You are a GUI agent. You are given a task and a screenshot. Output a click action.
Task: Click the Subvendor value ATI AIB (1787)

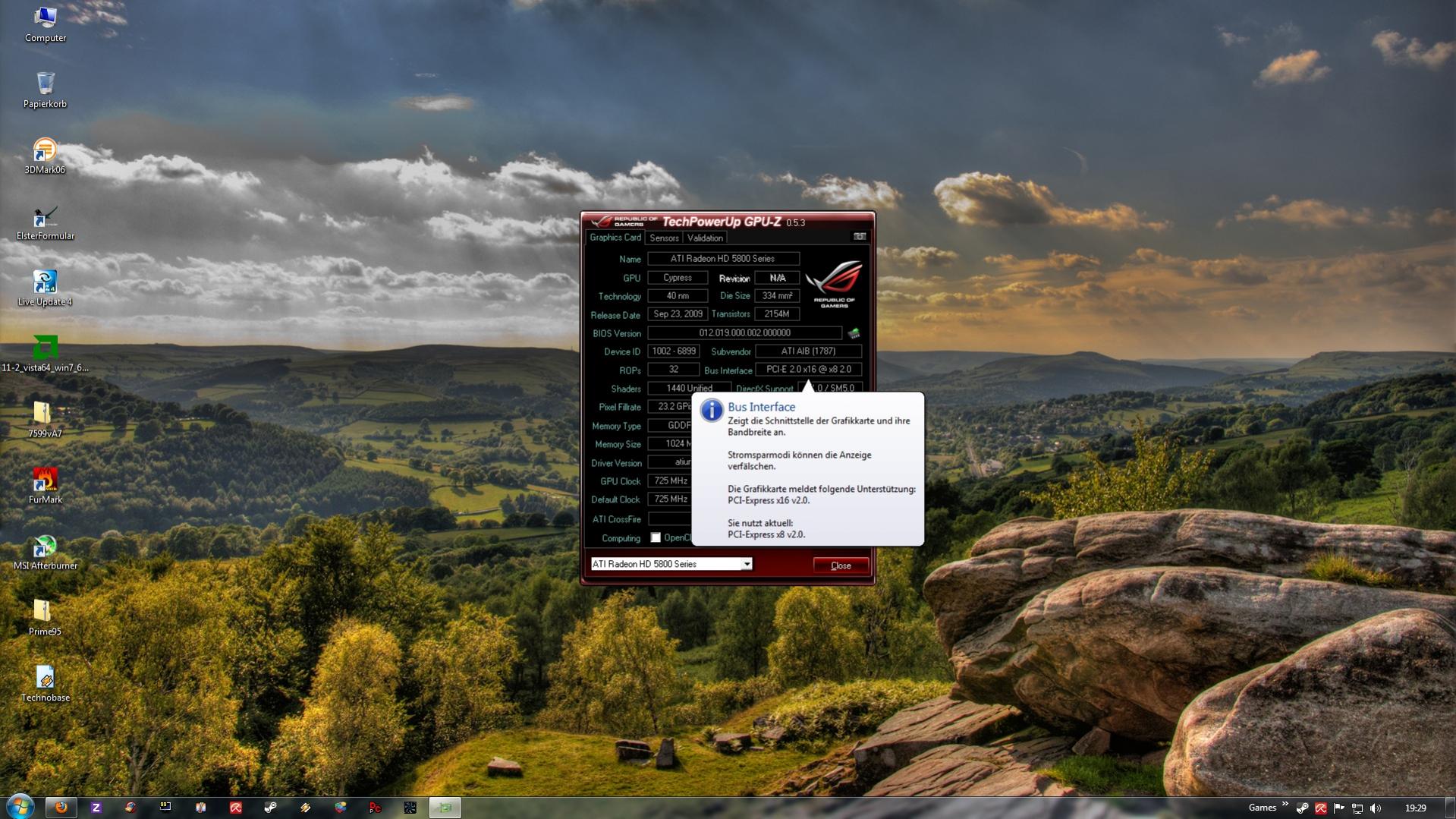[x=809, y=351]
